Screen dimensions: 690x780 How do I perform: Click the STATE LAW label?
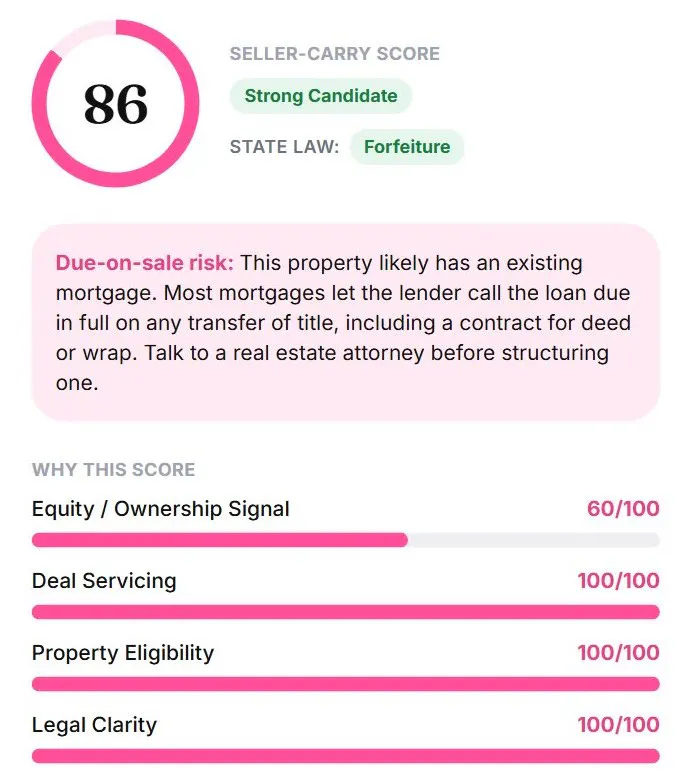pyautogui.click(x=284, y=147)
